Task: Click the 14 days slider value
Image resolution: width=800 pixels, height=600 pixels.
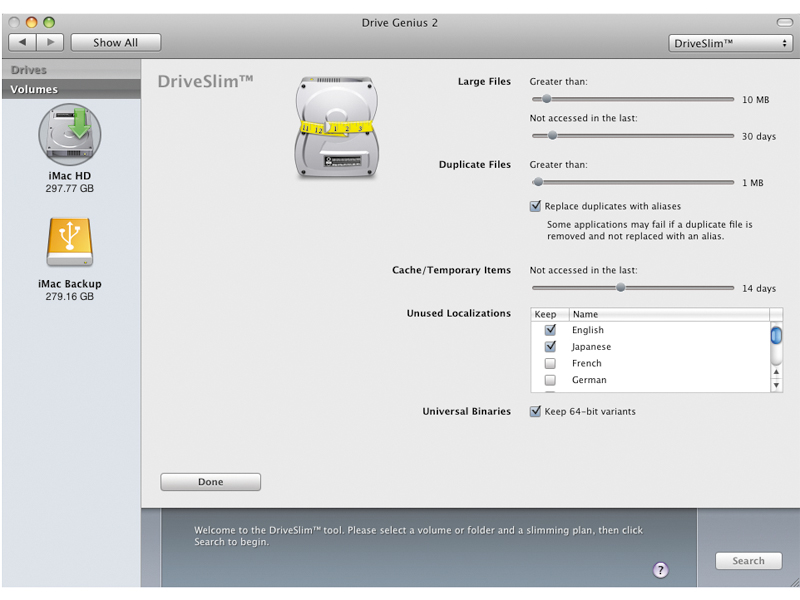Action: click(759, 288)
